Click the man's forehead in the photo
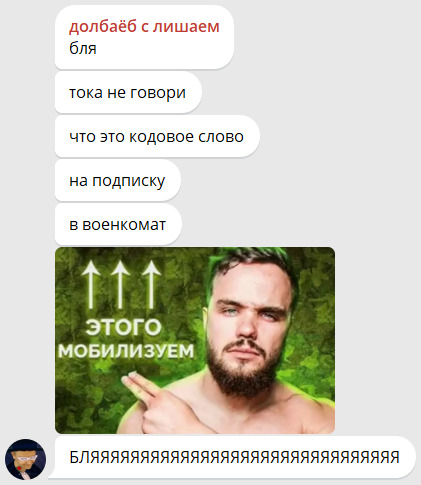 tap(253, 283)
